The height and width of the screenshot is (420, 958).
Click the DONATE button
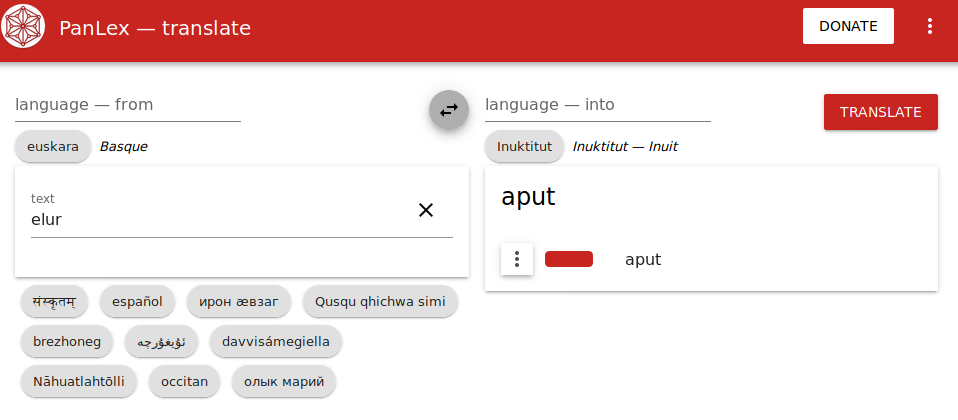pos(848,26)
